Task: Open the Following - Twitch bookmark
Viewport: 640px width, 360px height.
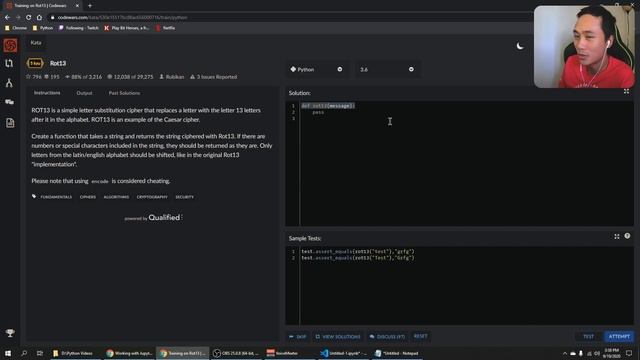Action: [79, 28]
